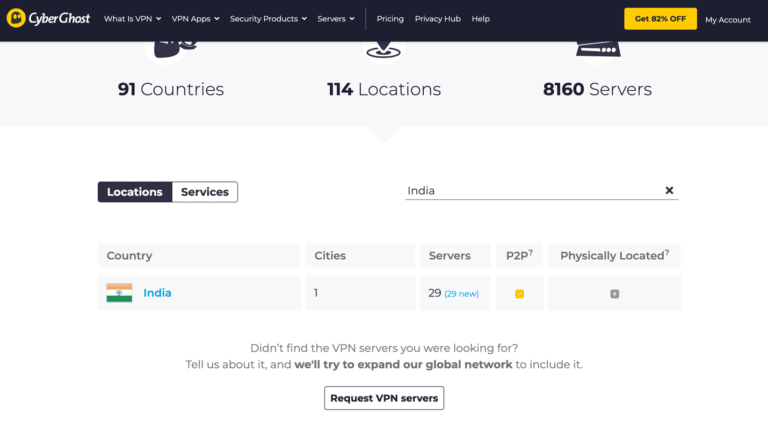Image resolution: width=768 pixels, height=431 pixels.
Task: Click the gray Physically Located indicator
Action: coord(614,294)
